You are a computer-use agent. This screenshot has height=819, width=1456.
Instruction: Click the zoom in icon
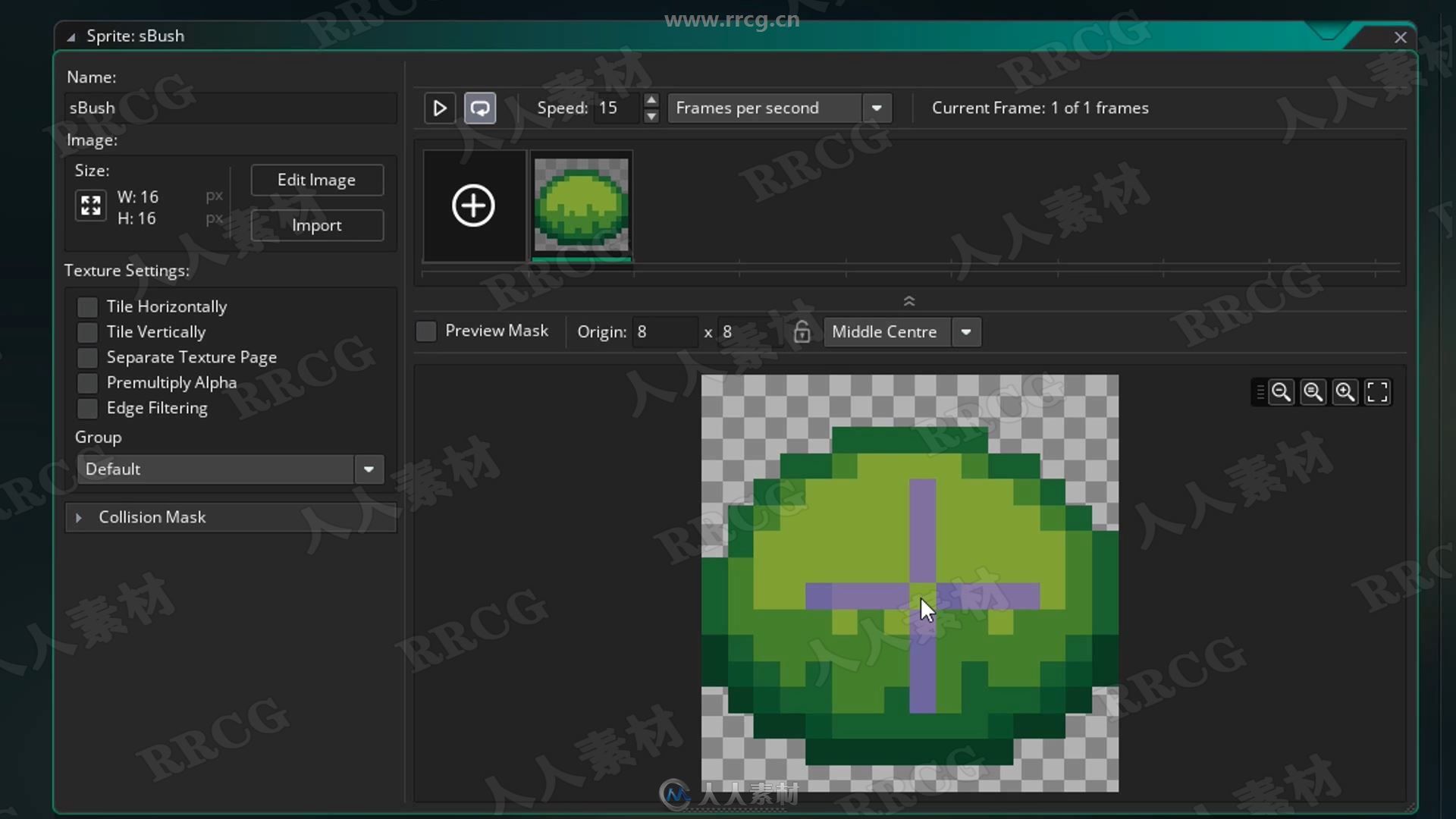[x=1345, y=391]
